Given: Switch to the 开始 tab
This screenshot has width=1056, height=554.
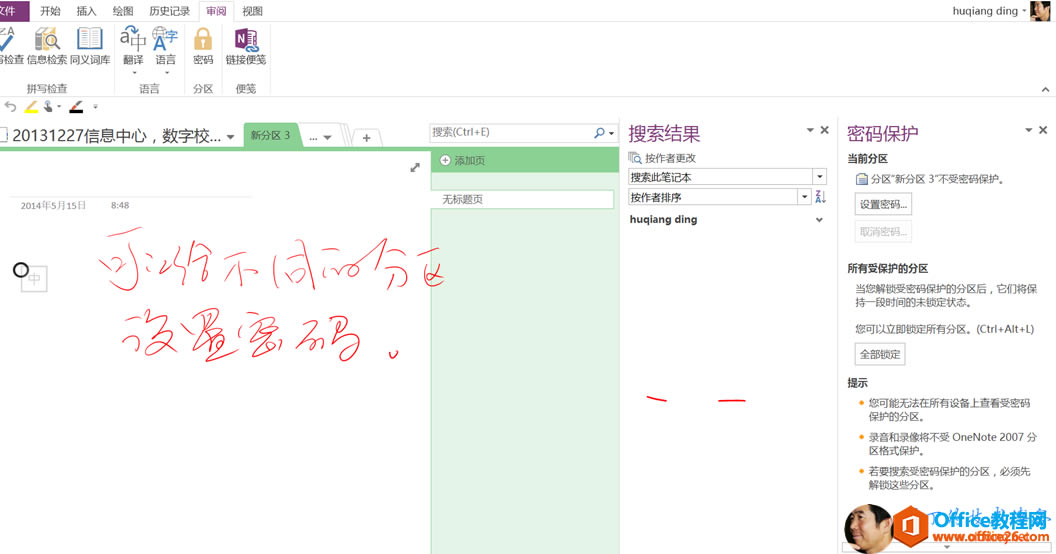Looking at the screenshot, I should (50, 11).
